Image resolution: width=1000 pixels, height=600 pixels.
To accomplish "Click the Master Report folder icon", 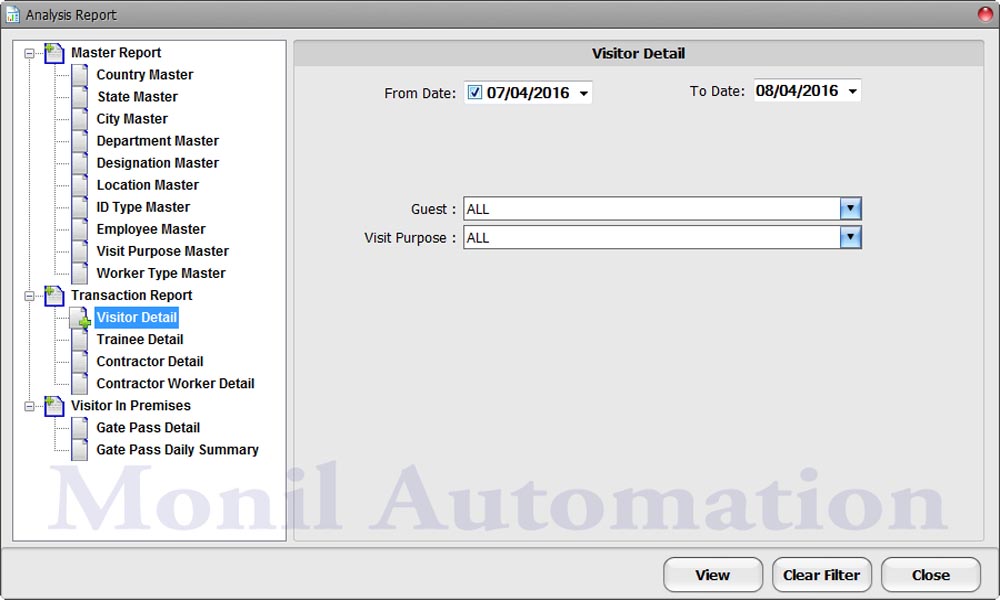I will click(54, 53).
